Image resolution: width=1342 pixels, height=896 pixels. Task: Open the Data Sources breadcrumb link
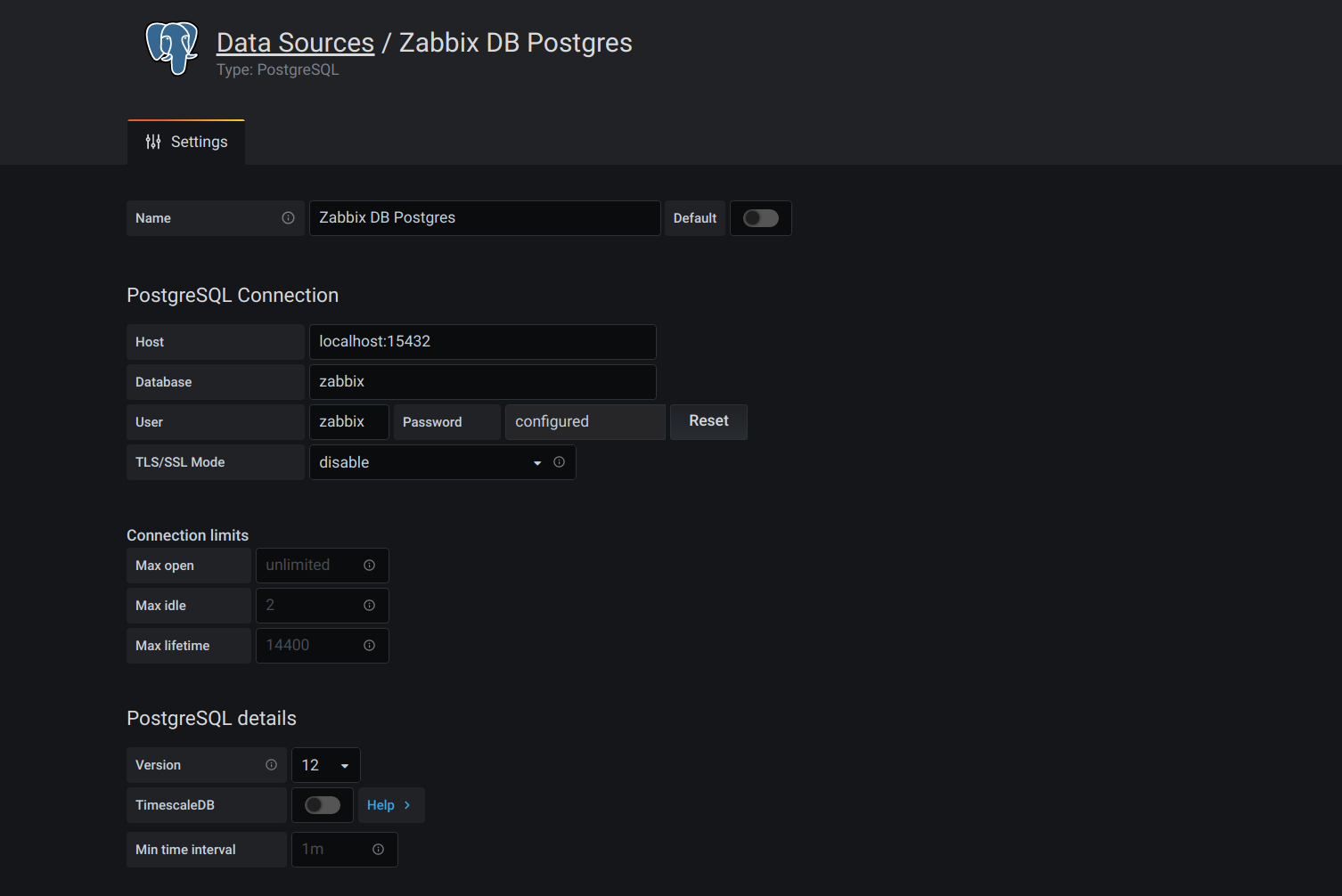click(295, 42)
